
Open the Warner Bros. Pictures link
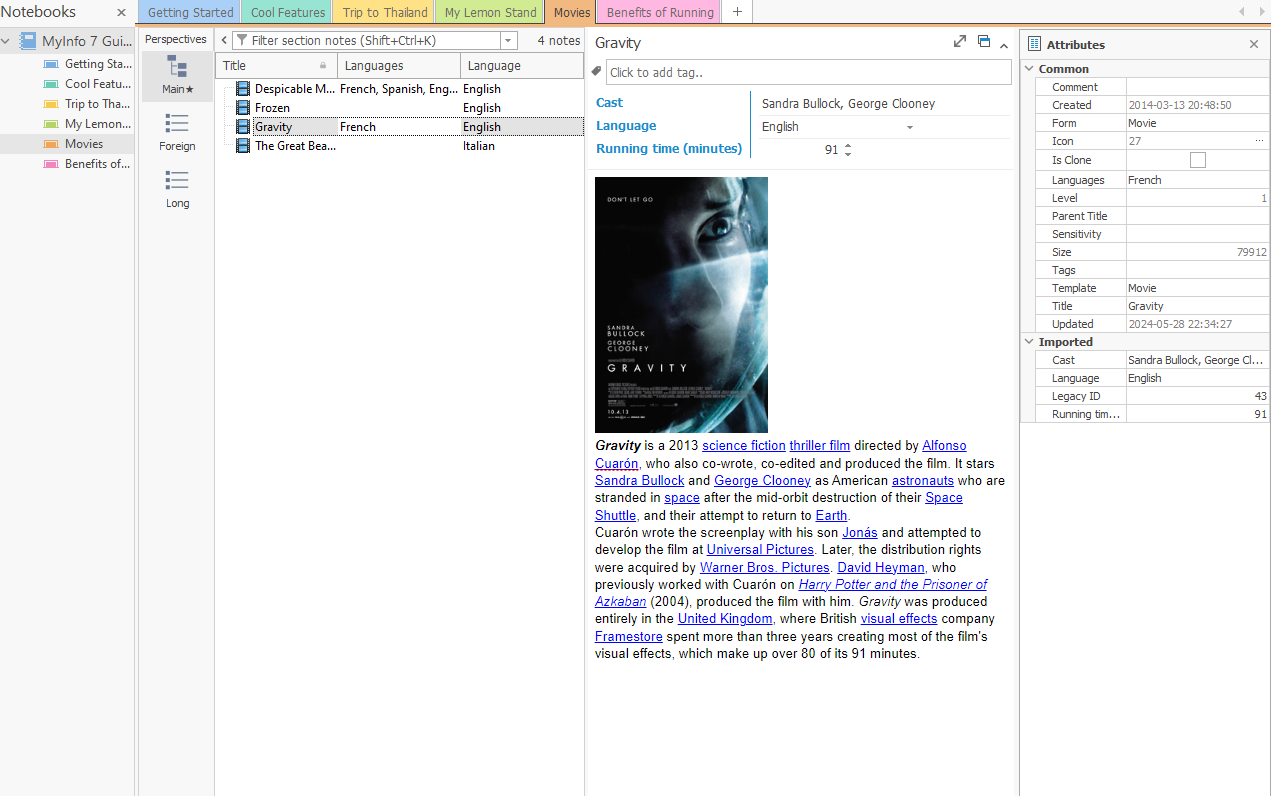pos(764,567)
